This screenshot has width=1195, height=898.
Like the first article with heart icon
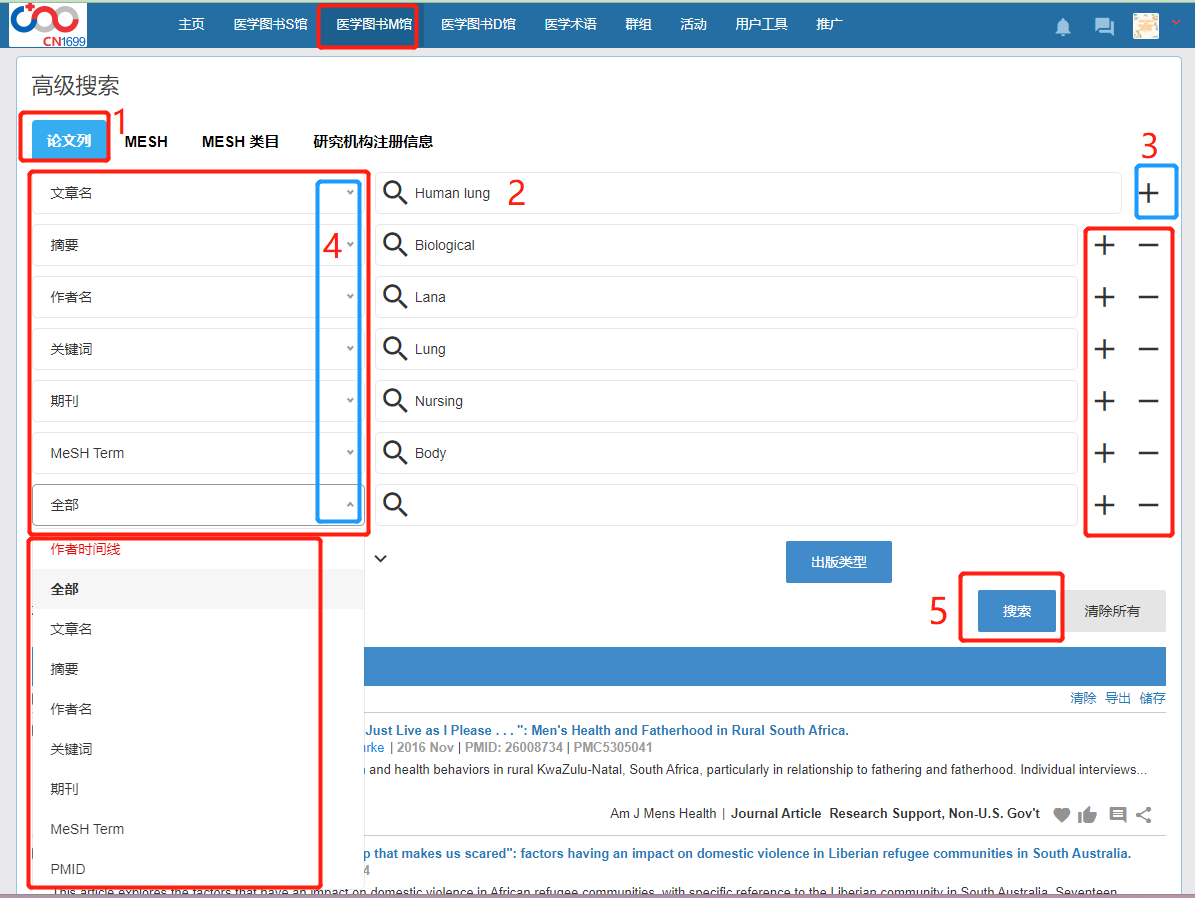coord(1062,814)
